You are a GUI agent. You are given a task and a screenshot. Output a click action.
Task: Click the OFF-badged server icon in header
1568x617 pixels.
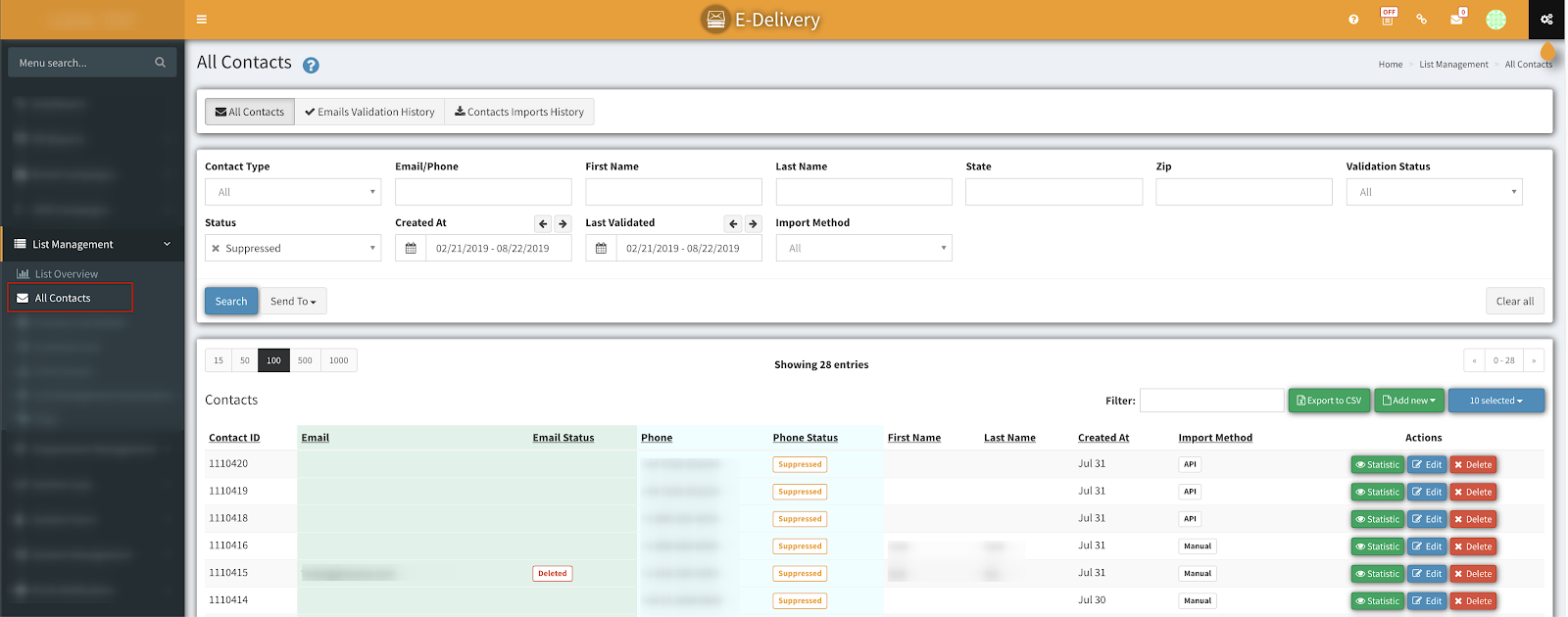point(1388,18)
